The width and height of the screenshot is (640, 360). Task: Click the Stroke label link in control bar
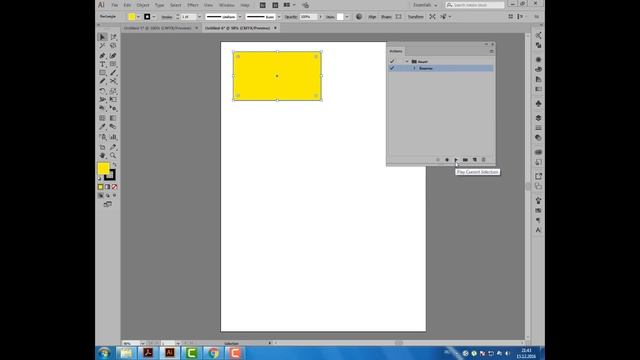(x=167, y=17)
